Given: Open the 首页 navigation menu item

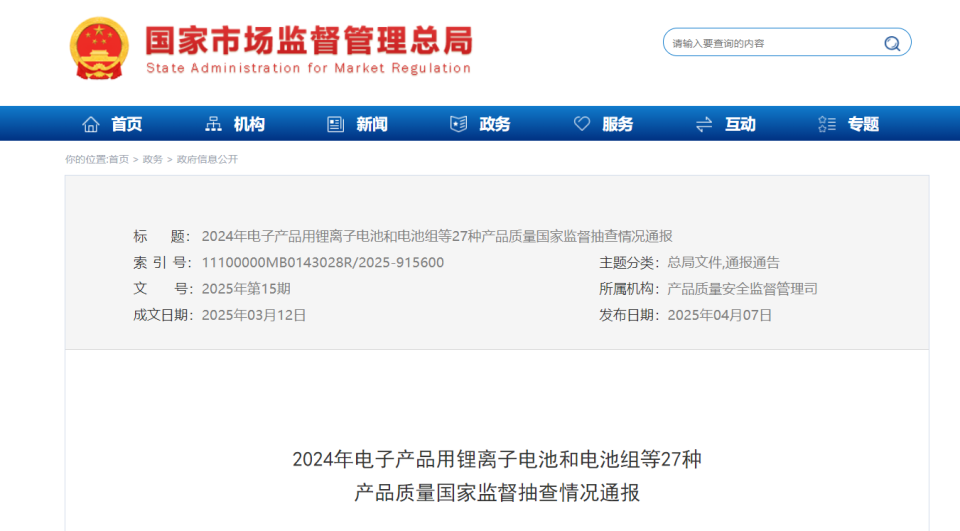Looking at the screenshot, I should [127, 124].
